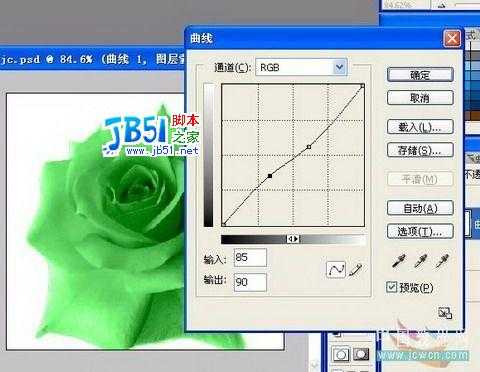The width and height of the screenshot is (480, 372).
Task: Select the pencil draw-curve tool
Action: pyautogui.click(x=355, y=269)
